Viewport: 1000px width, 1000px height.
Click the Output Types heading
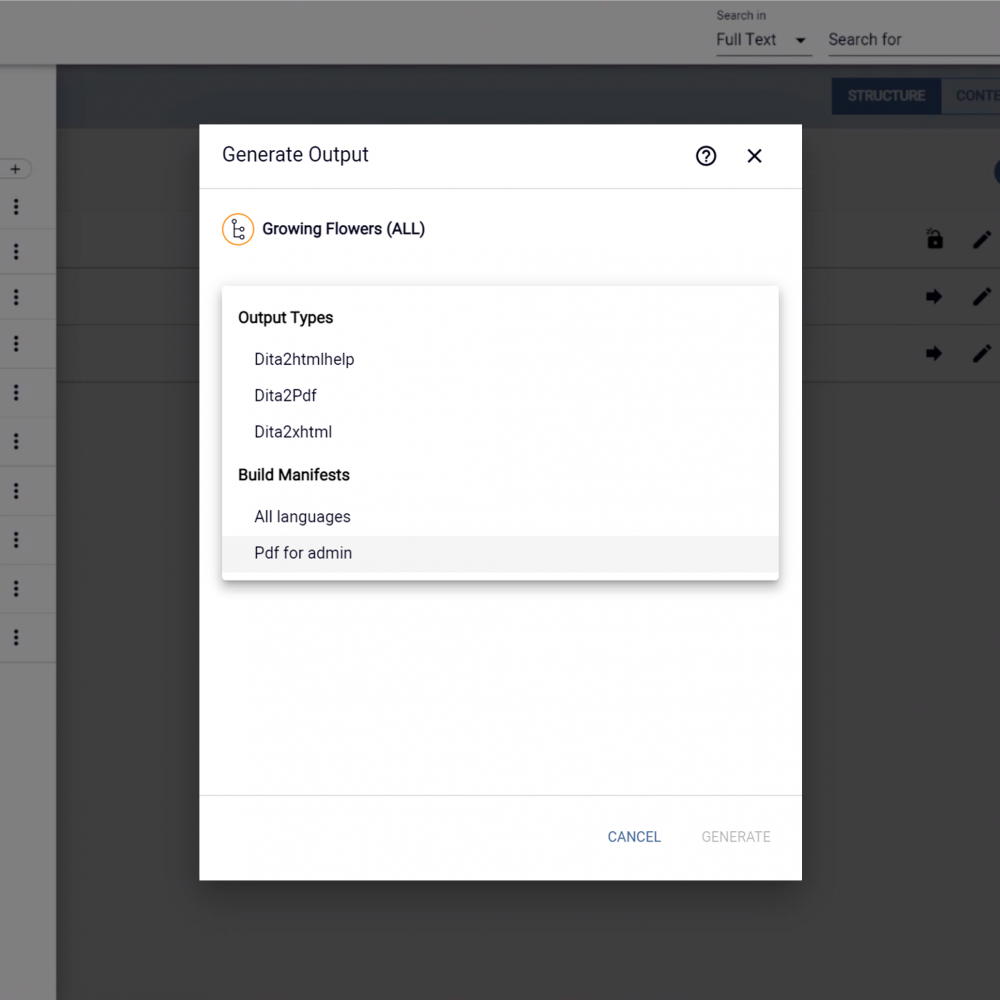click(x=286, y=318)
